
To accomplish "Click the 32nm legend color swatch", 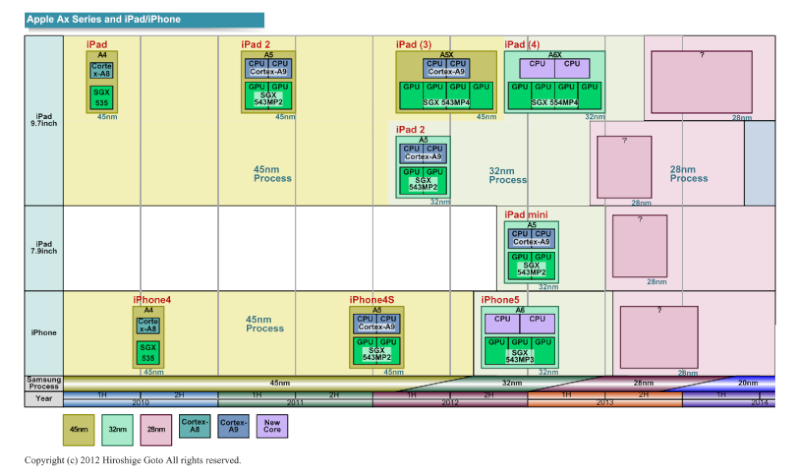I will tap(117, 430).
